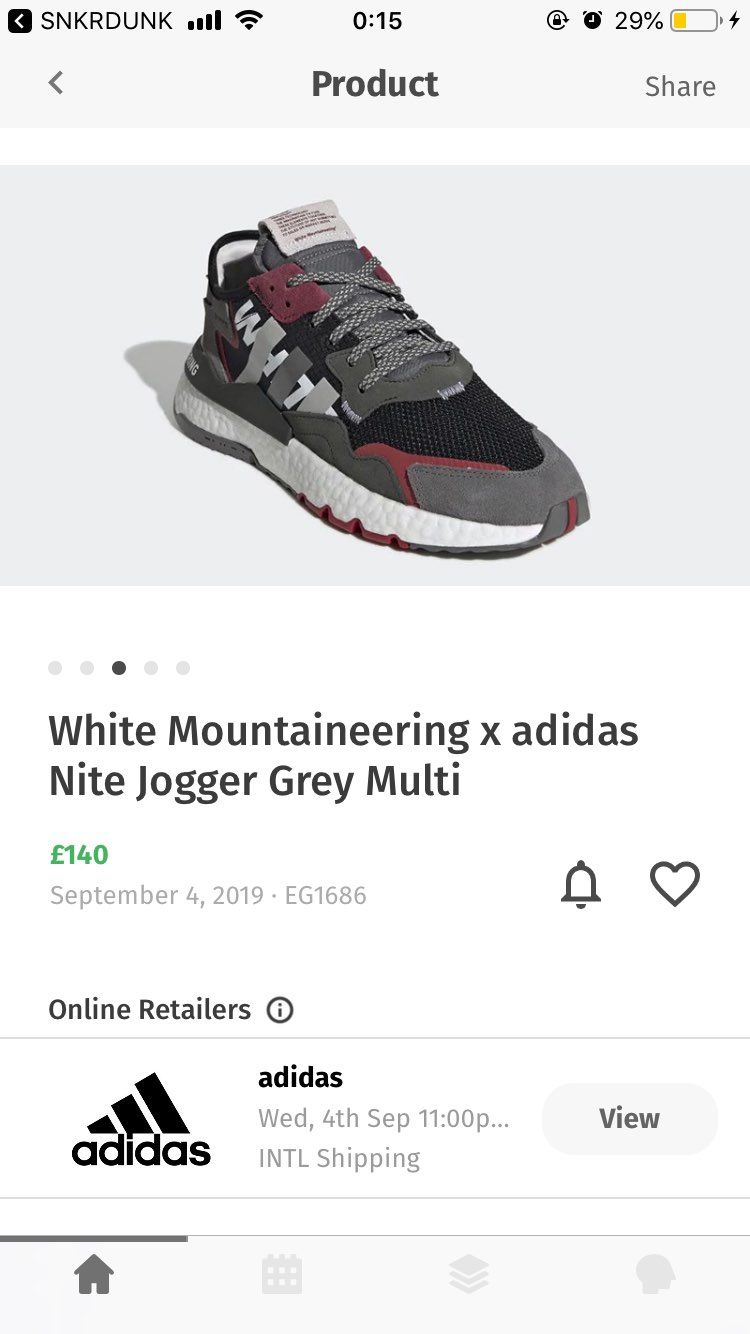Toggle the heart favorite icon

675,884
